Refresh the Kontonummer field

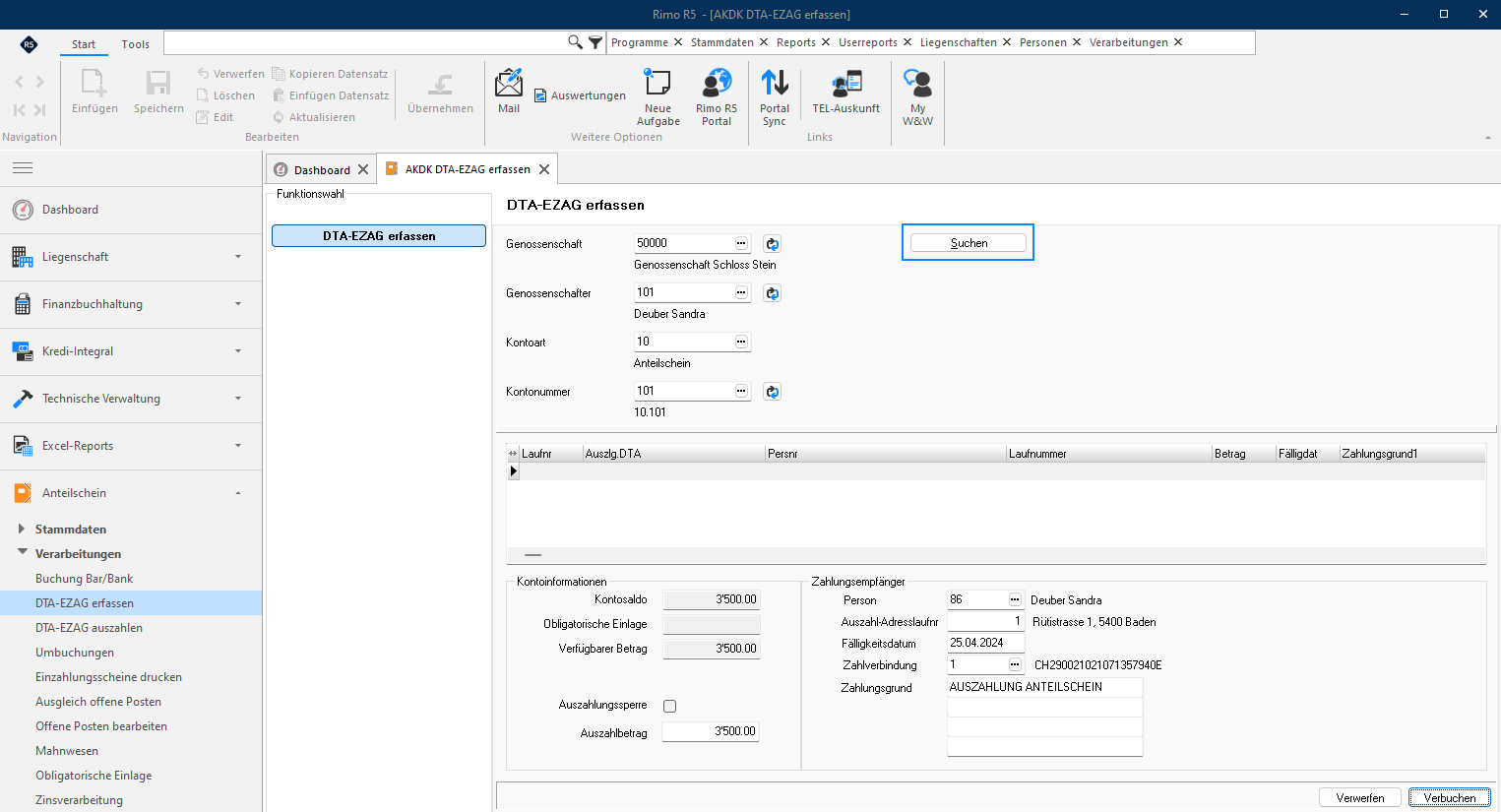click(773, 392)
